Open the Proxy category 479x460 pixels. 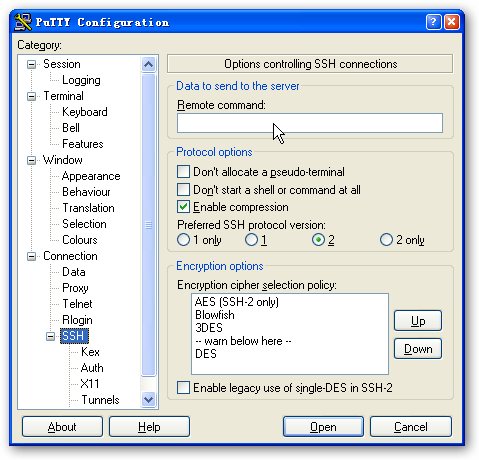click(75, 288)
